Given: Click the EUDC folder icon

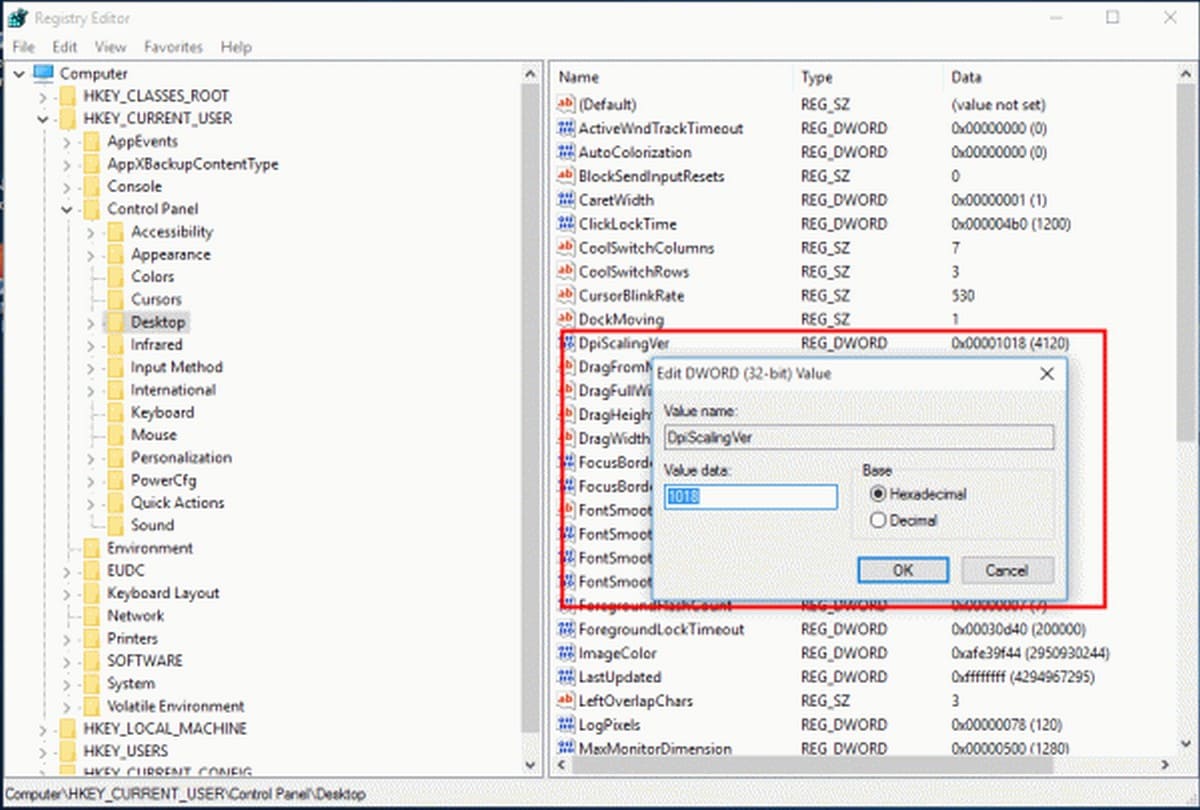Looking at the screenshot, I should pos(91,571).
